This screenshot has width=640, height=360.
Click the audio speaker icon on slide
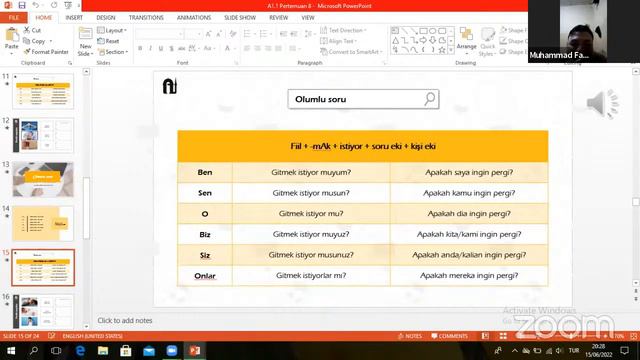pos(602,104)
